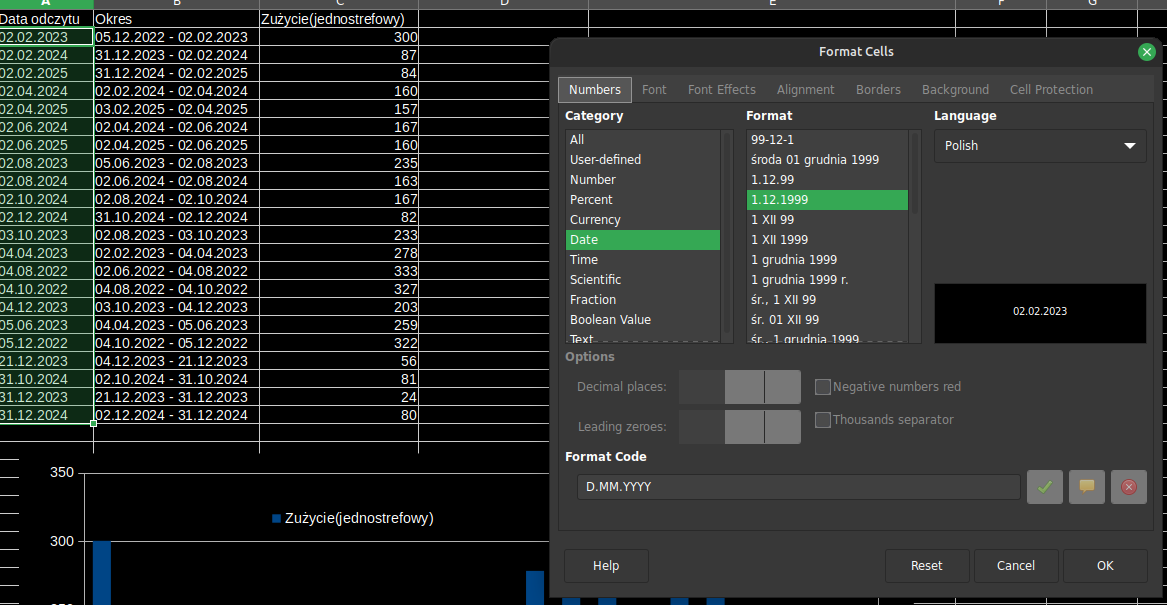Open the Borders tab
The height and width of the screenshot is (605, 1167).
[878, 89]
